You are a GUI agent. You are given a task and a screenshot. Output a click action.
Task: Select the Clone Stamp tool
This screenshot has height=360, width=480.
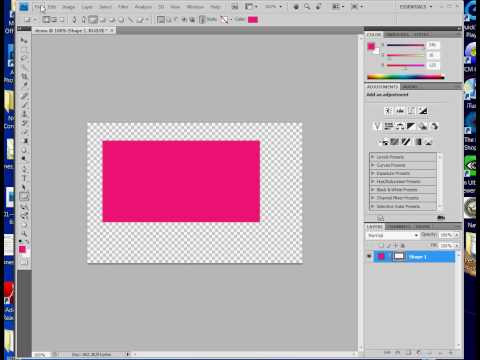pos(24,114)
